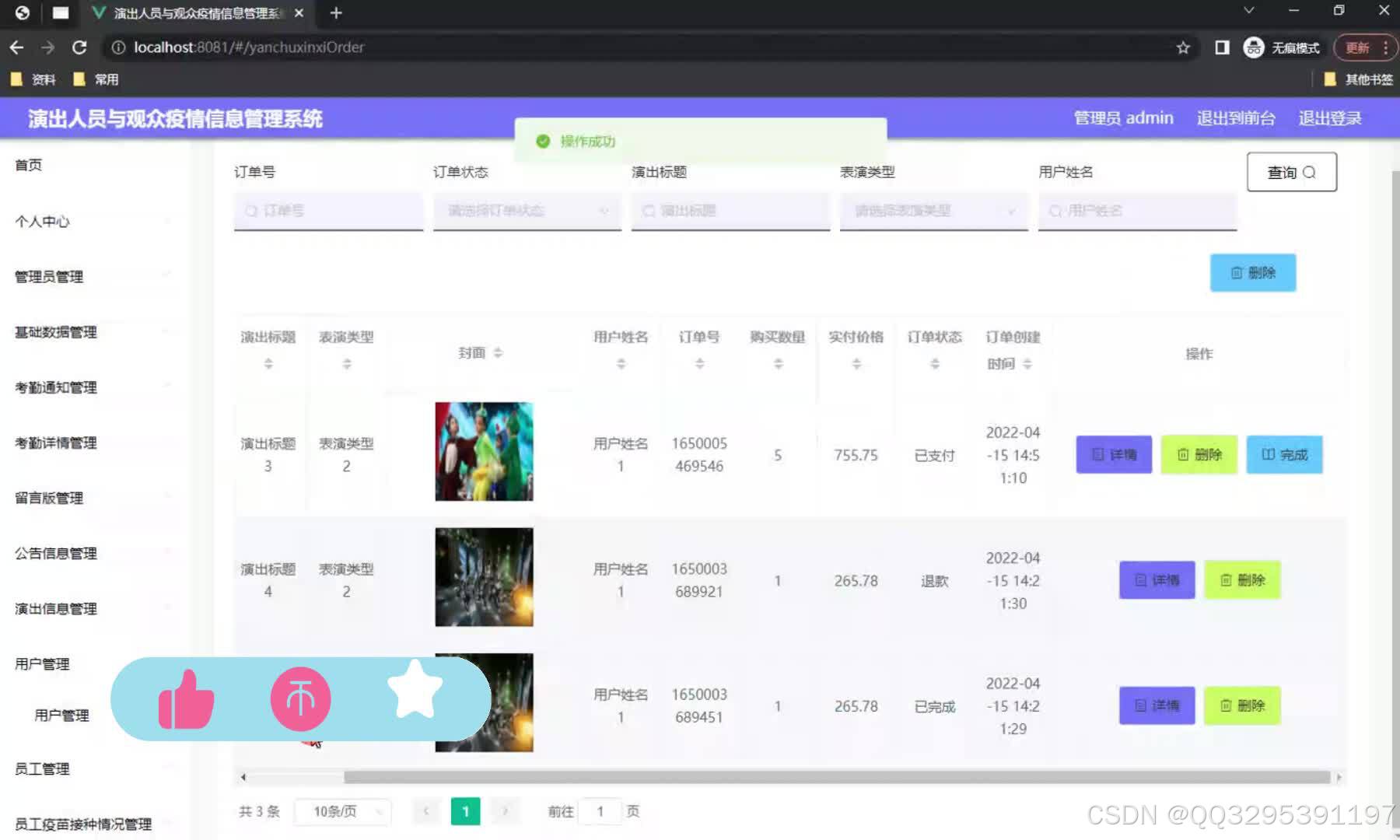Delete the 退款 order row
Screen dimensions: 1400x840
click(x=1241, y=579)
